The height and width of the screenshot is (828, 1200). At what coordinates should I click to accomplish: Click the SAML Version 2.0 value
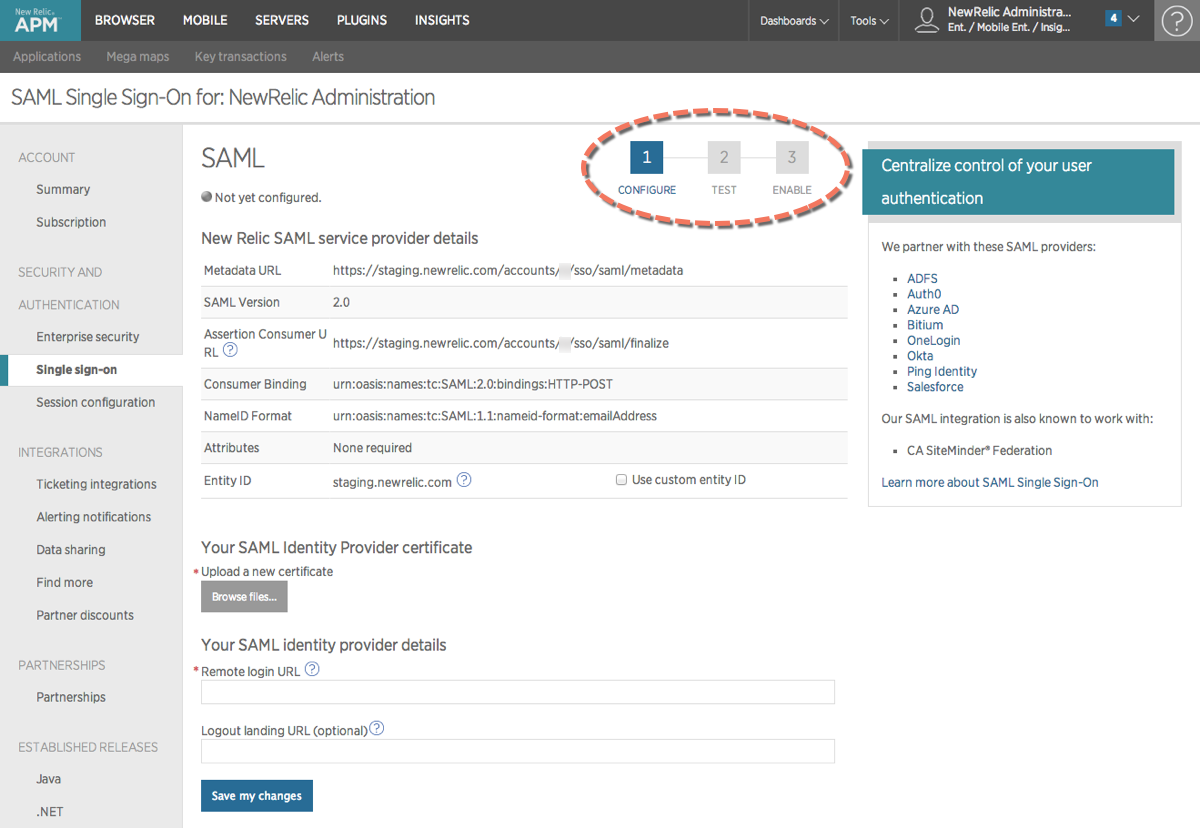(342, 302)
